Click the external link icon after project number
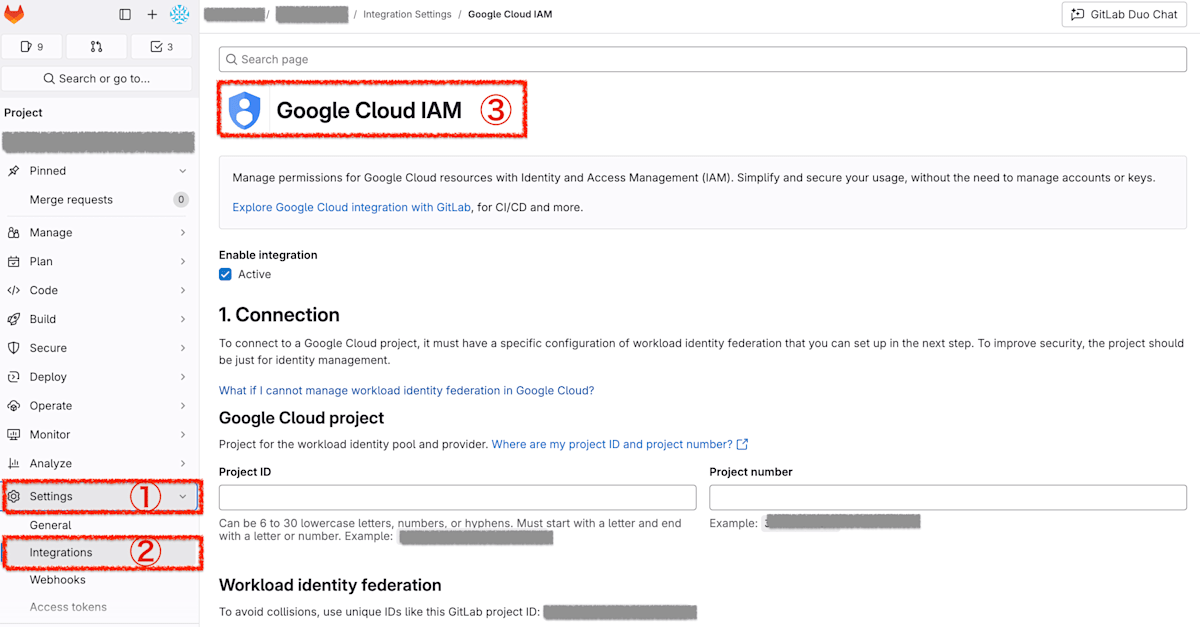1200x627 pixels. tap(742, 444)
